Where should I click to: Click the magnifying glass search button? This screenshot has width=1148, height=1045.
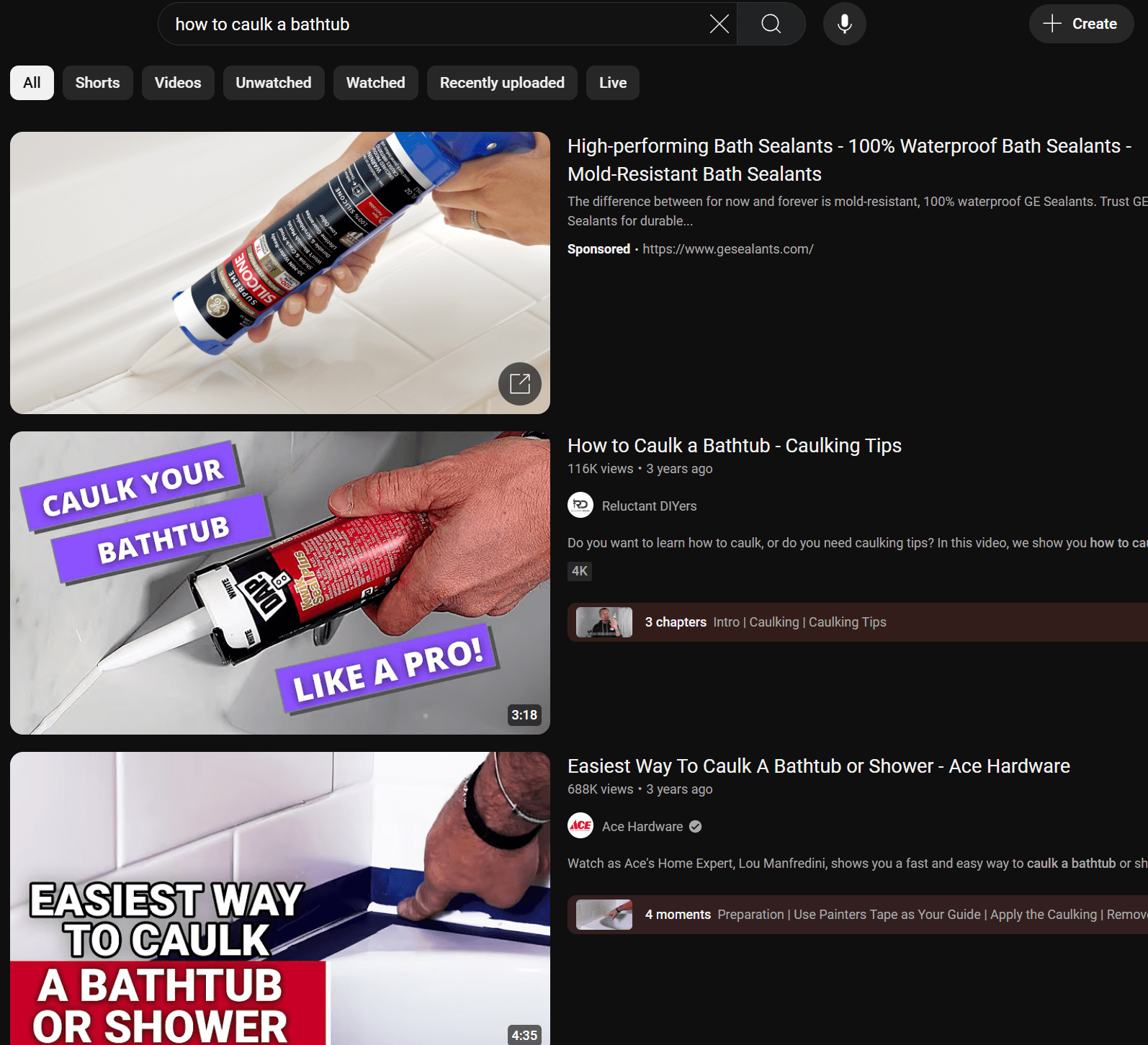[771, 24]
